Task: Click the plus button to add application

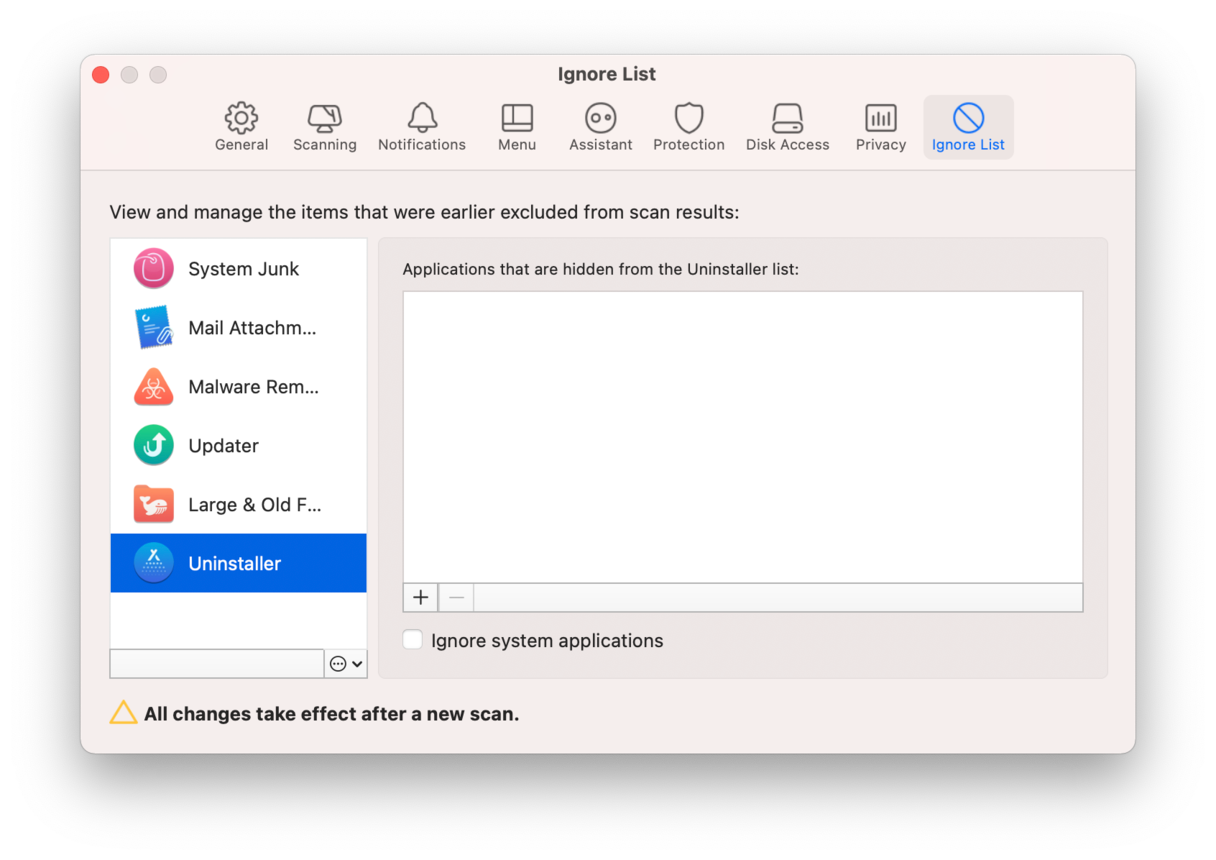Action: click(x=421, y=597)
